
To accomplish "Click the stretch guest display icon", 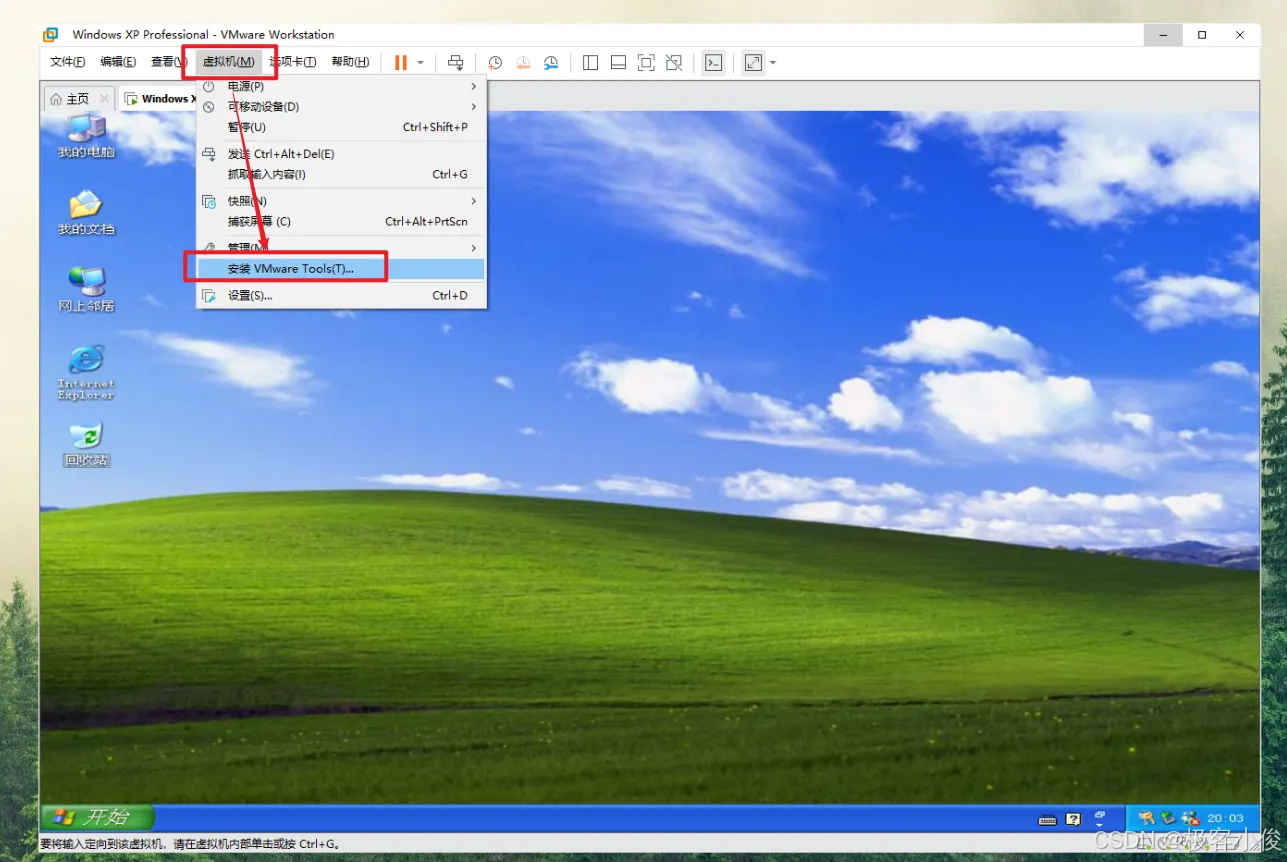I will click(x=753, y=63).
